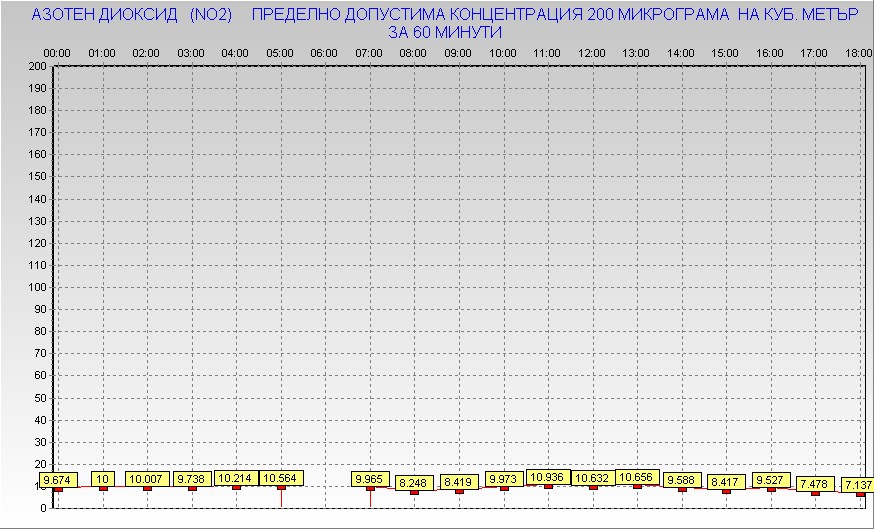Select the 12:00 time axis label
Viewport: 874px width, 529px height.
tap(592, 52)
